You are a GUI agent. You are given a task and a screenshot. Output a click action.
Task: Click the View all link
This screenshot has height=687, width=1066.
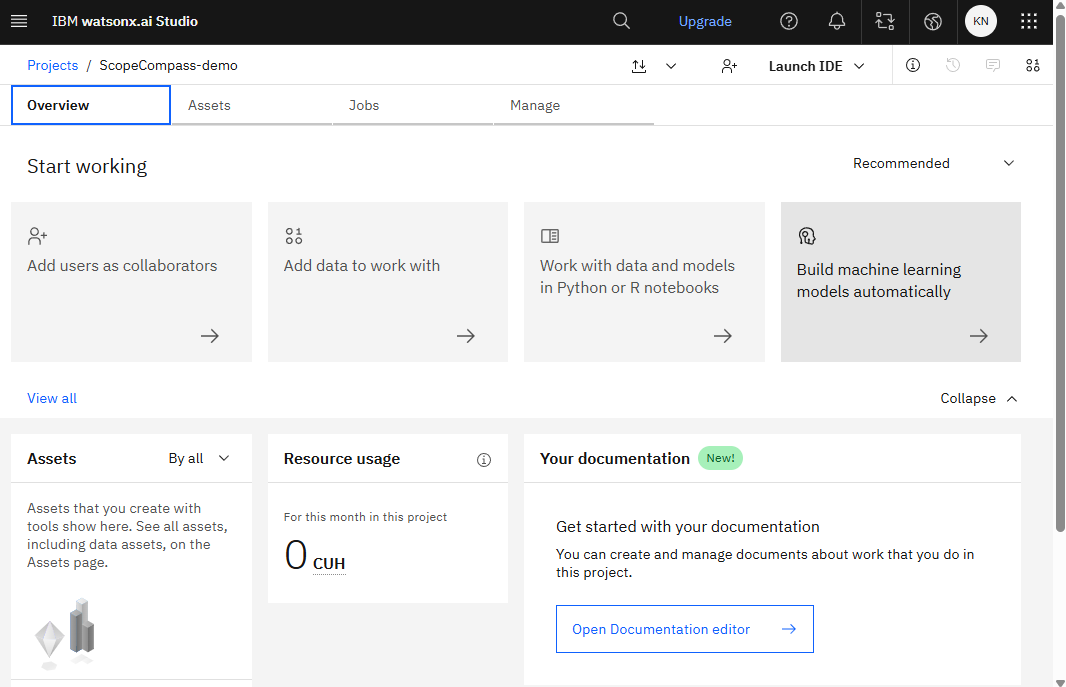(x=52, y=398)
